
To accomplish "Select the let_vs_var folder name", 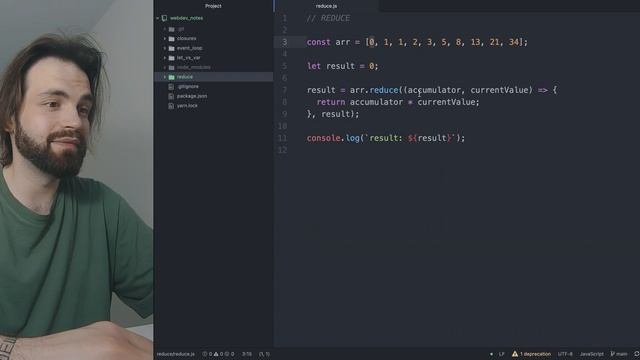I will coord(189,58).
